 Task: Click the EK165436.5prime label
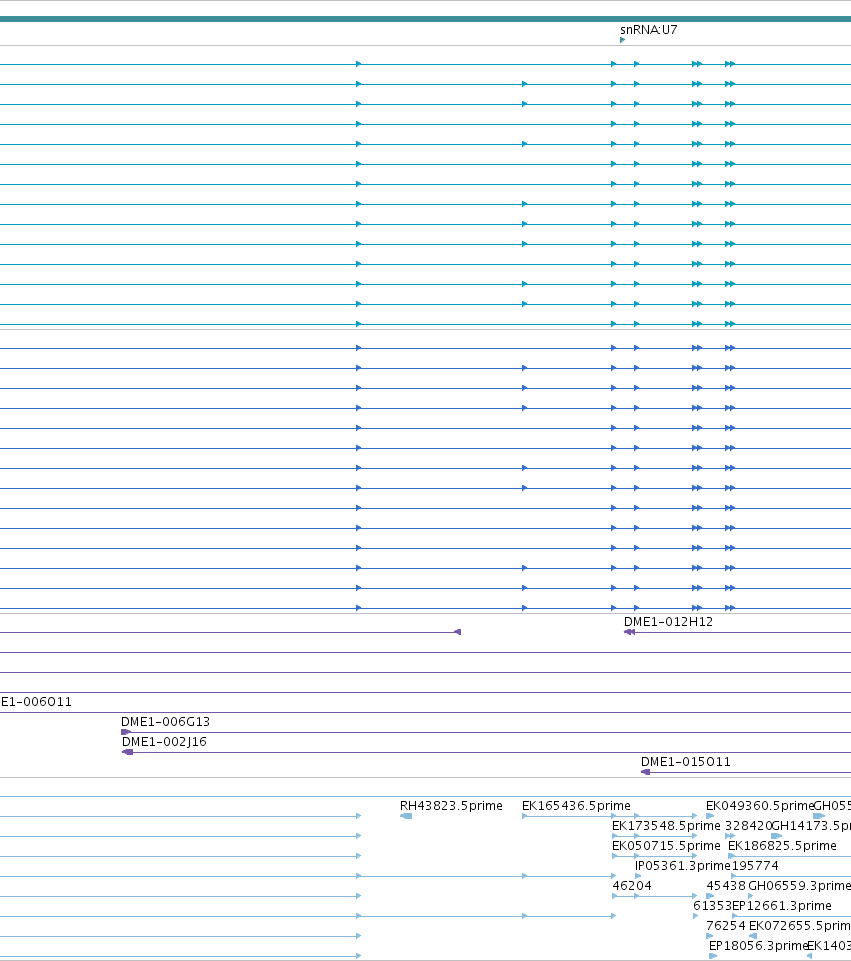tap(576, 805)
